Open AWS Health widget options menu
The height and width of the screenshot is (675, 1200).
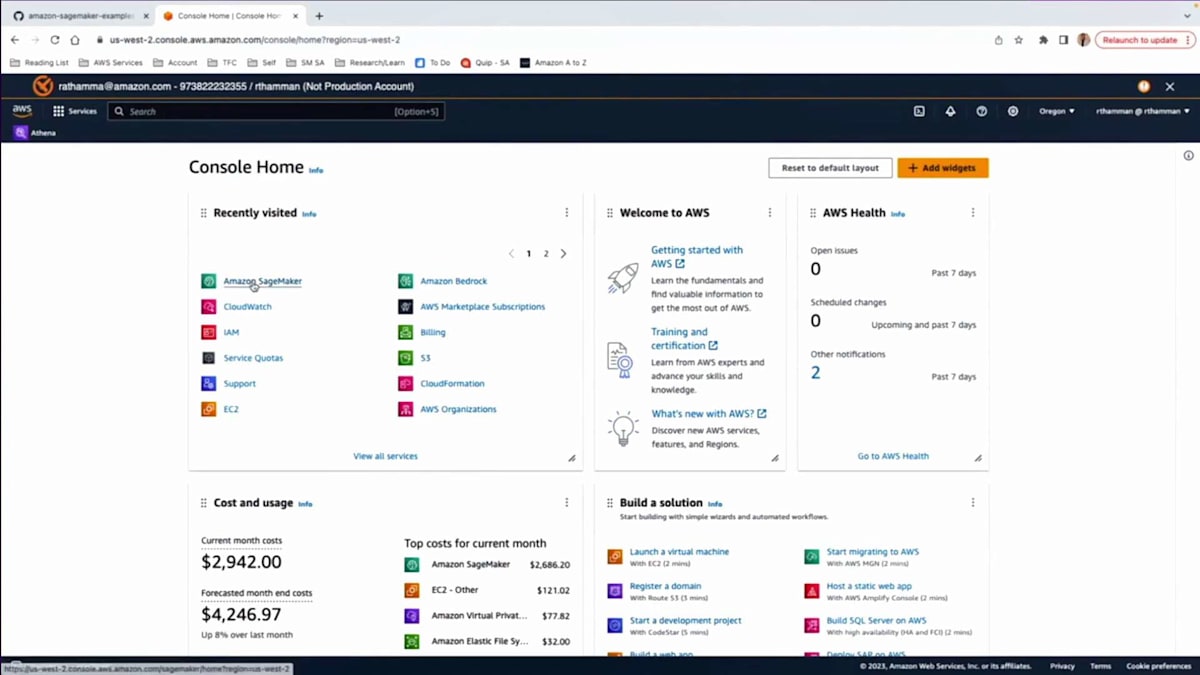coord(972,213)
